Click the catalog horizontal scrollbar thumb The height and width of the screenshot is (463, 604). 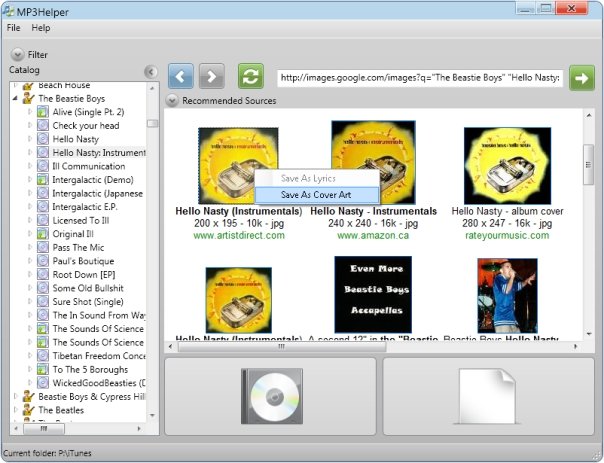[44, 428]
